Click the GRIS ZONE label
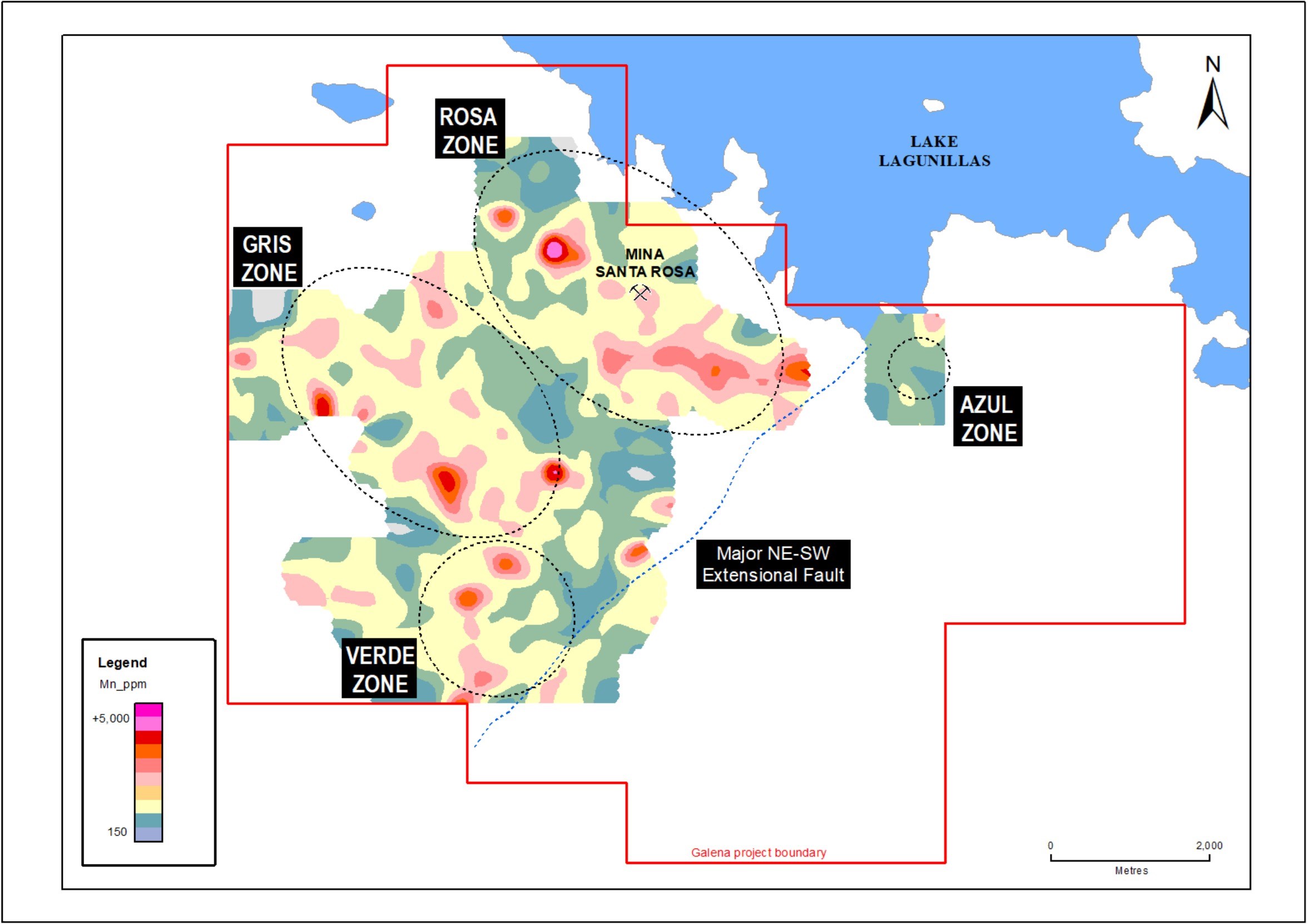Viewport: 1308px width, 924px height. coord(267,258)
